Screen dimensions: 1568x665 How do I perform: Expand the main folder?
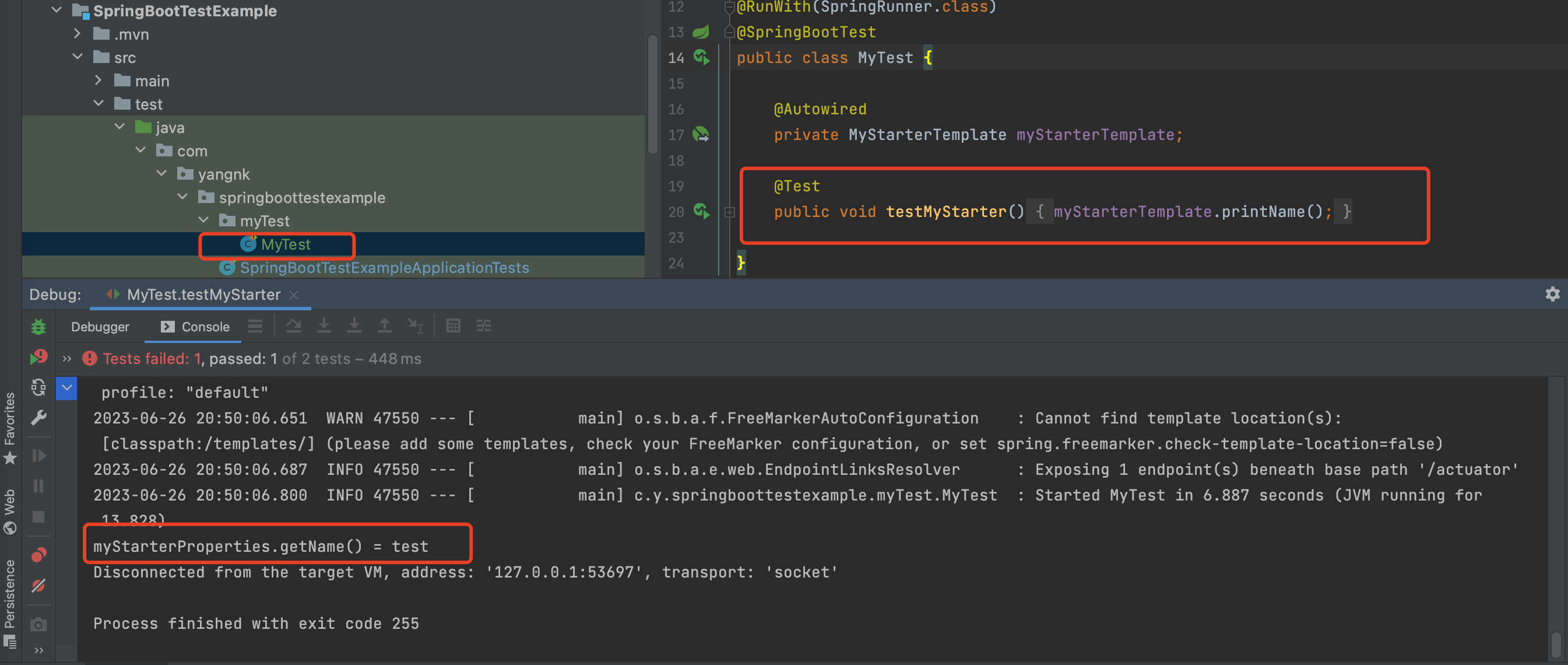[99, 80]
